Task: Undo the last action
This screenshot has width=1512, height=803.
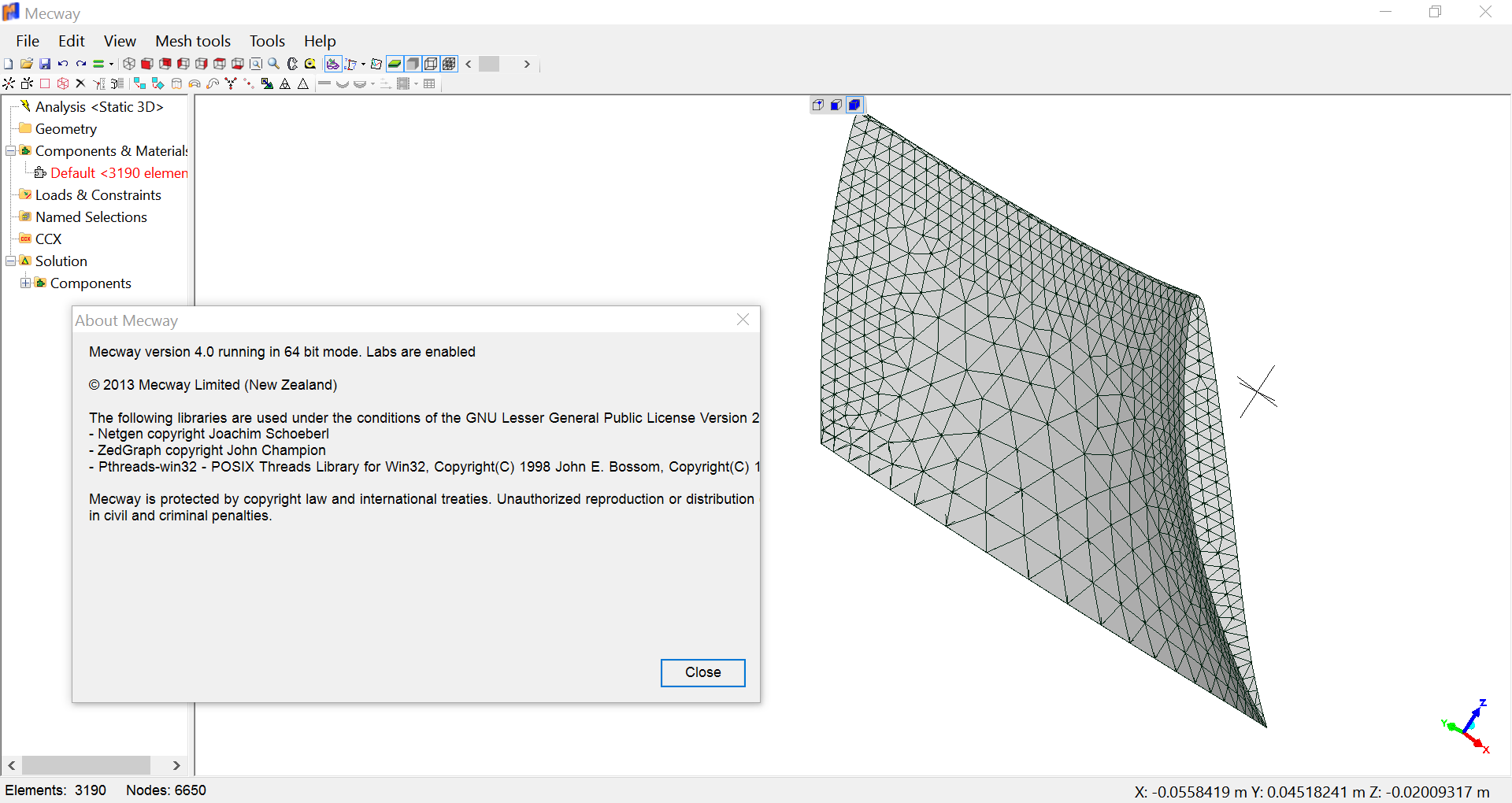Action: pyautogui.click(x=63, y=64)
